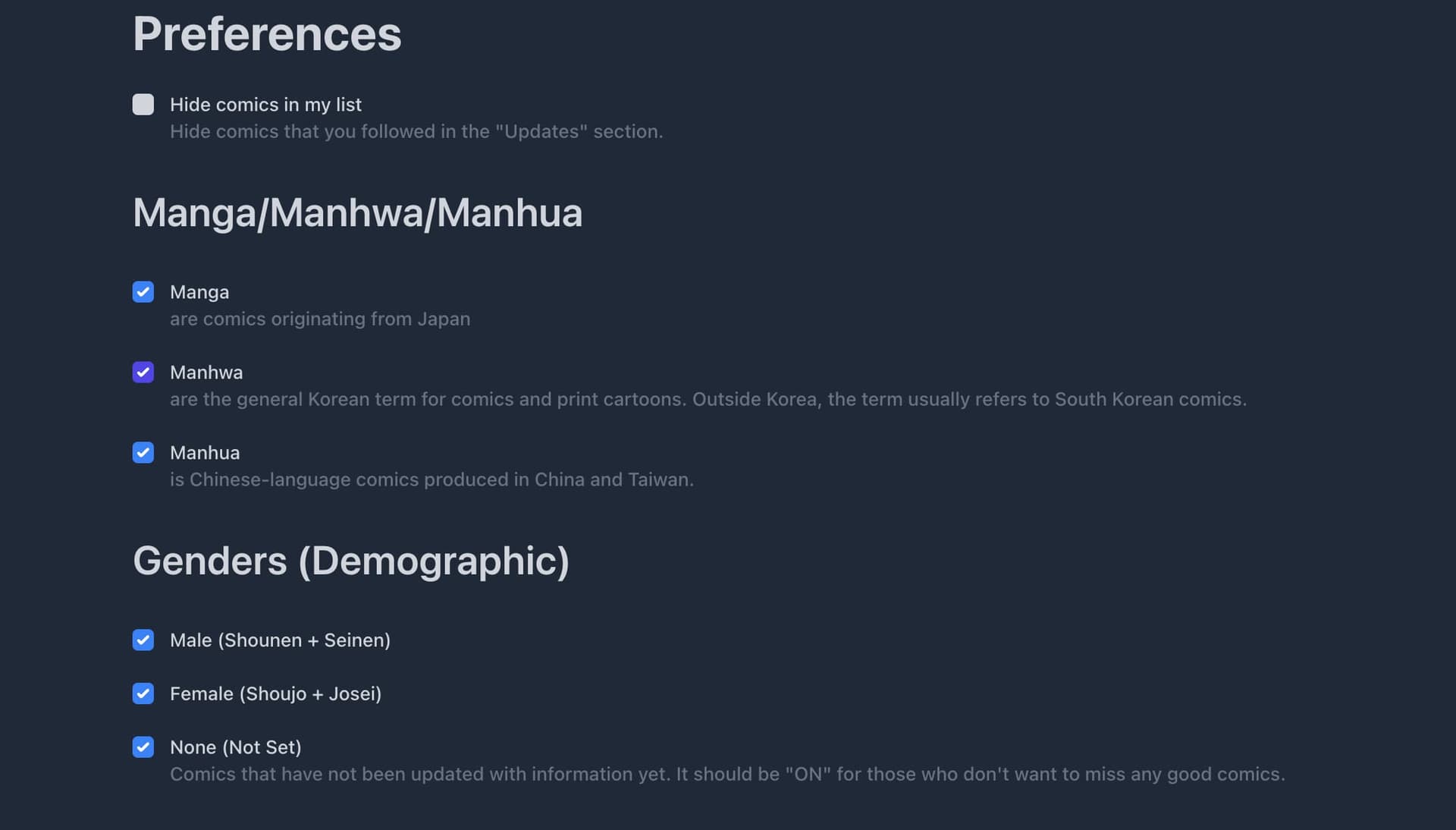Uncheck the Male (Shounen + Seinen) checkbox

(x=143, y=640)
